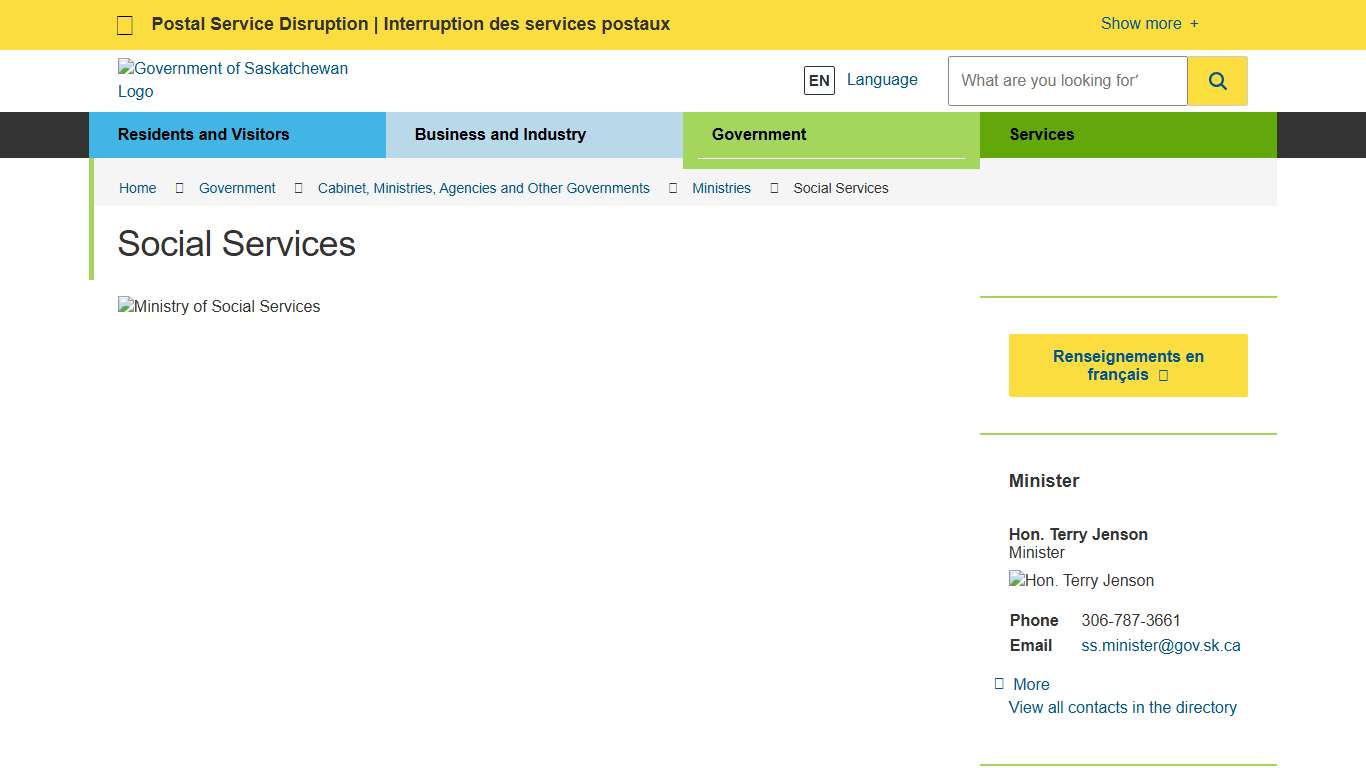
Task: Navigate to Home via the breadcrumb
Action: 137,188
